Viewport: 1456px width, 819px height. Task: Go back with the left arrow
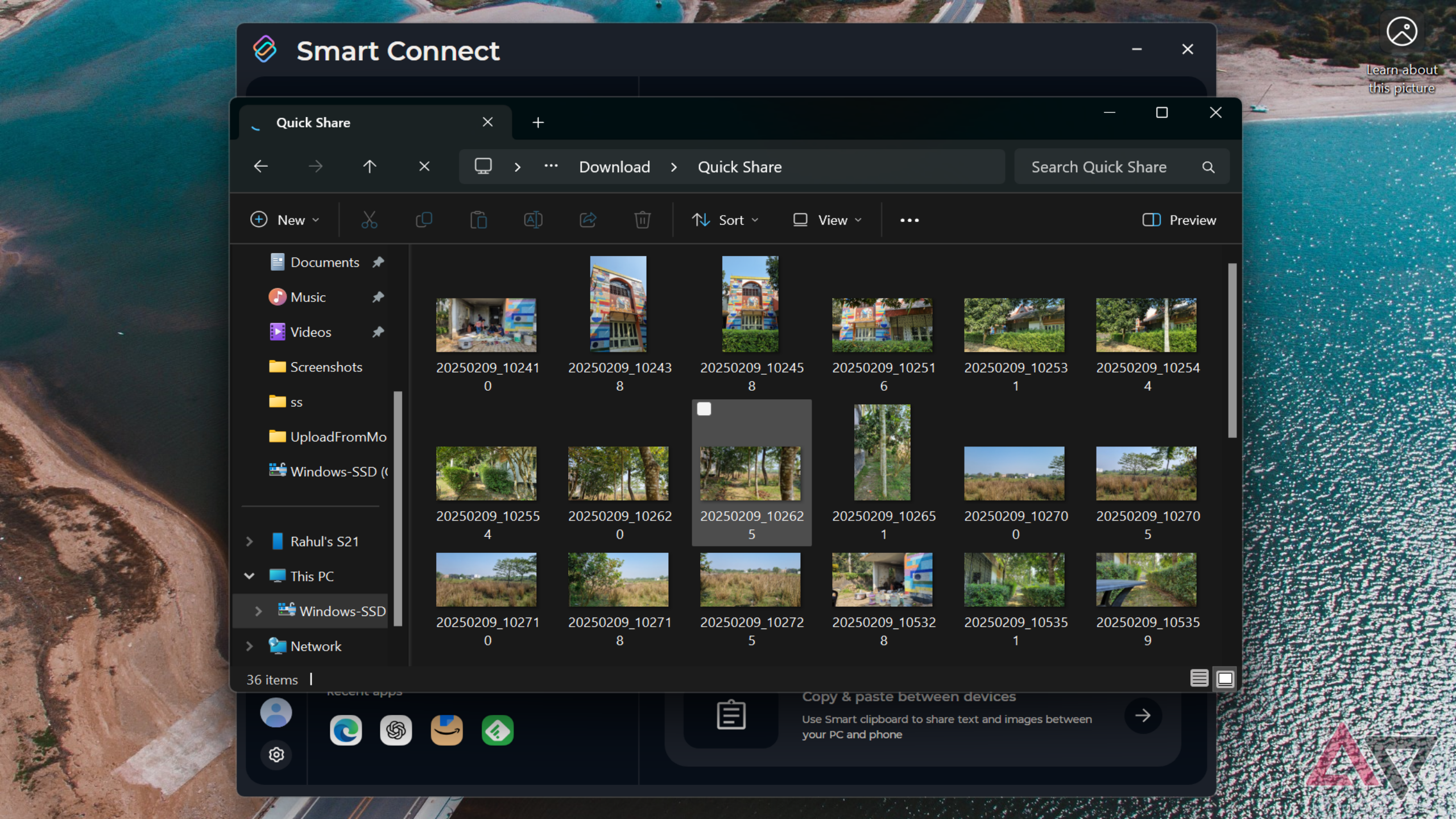[260, 167]
